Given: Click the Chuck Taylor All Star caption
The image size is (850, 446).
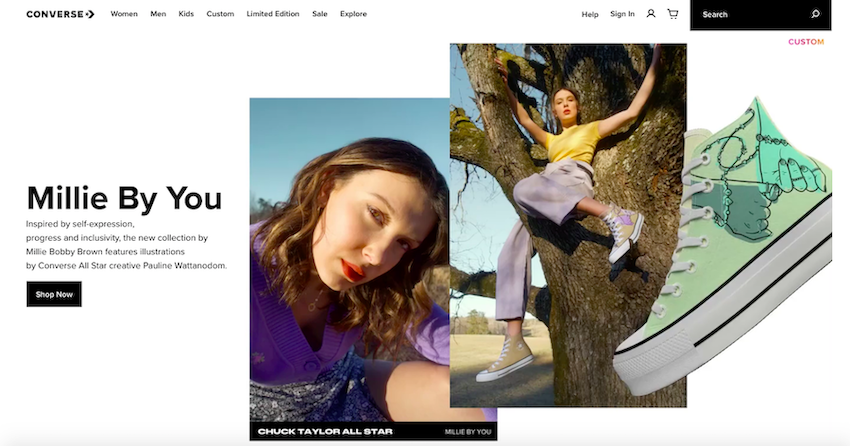Looking at the screenshot, I should click(x=325, y=431).
